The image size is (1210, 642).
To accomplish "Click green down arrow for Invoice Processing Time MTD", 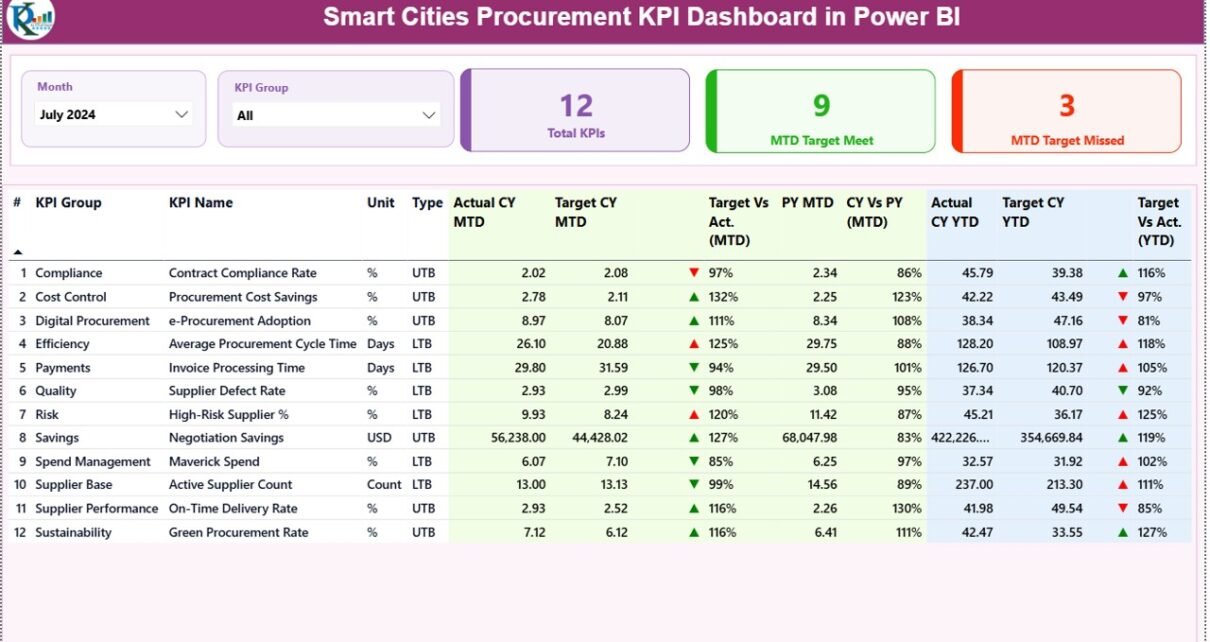I will click(x=693, y=368).
